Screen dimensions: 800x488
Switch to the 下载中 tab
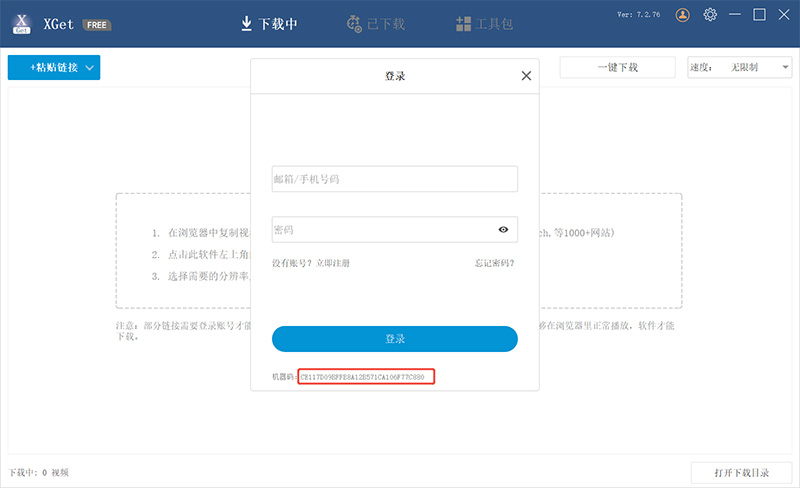(x=269, y=23)
